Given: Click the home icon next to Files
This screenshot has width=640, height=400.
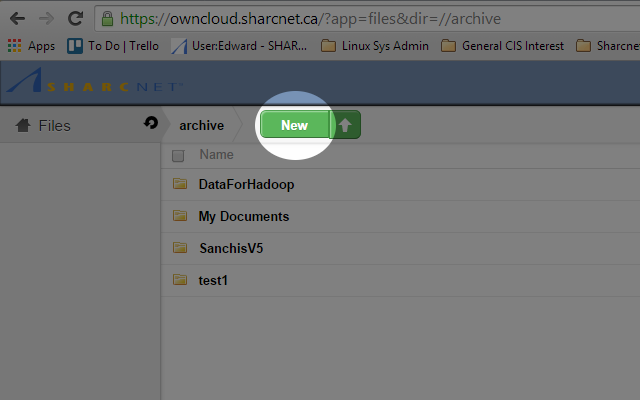Looking at the screenshot, I should click(22, 125).
